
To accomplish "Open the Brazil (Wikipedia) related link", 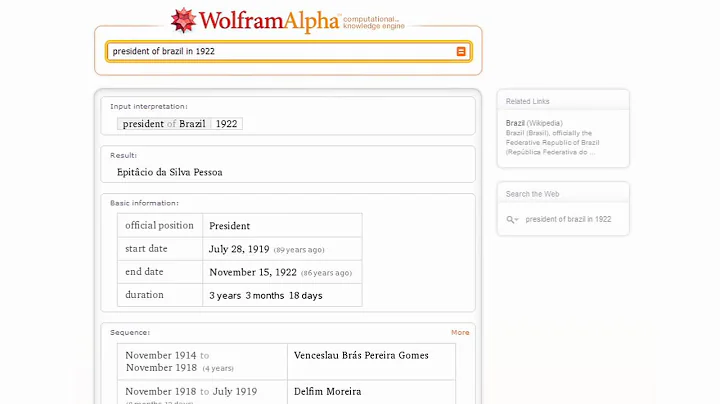I will pyautogui.click(x=534, y=123).
